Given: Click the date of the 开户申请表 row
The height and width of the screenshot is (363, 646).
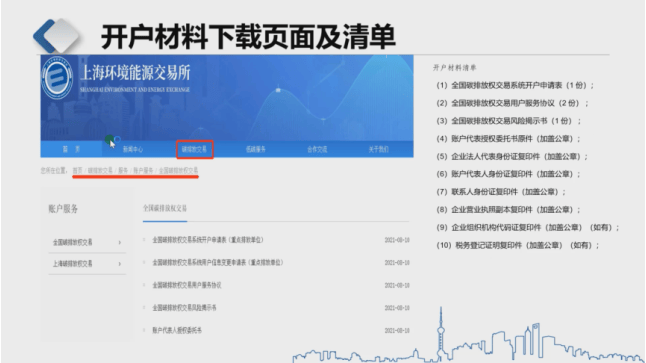Looking at the screenshot, I should (x=397, y=240).
